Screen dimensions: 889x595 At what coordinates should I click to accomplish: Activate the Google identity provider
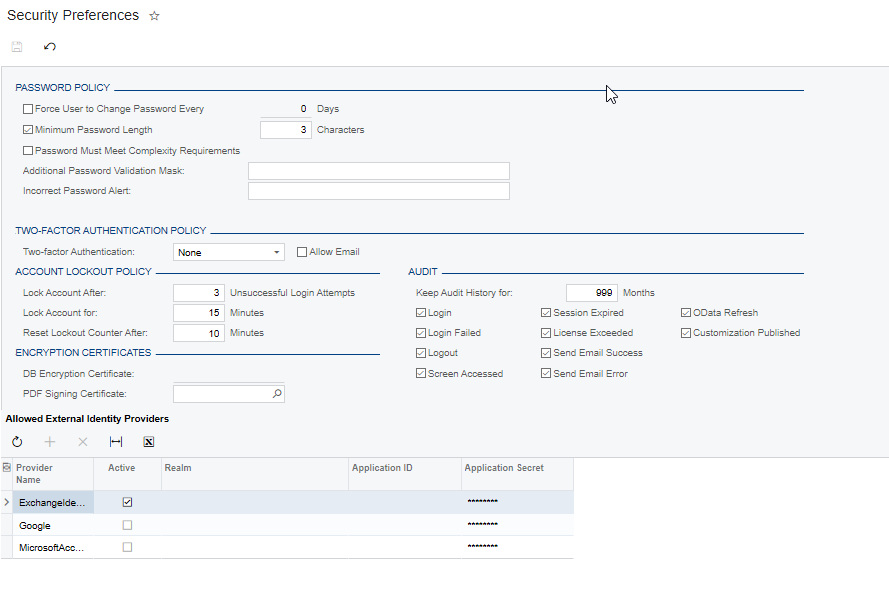pyautogui.click(x=127, y=524)
